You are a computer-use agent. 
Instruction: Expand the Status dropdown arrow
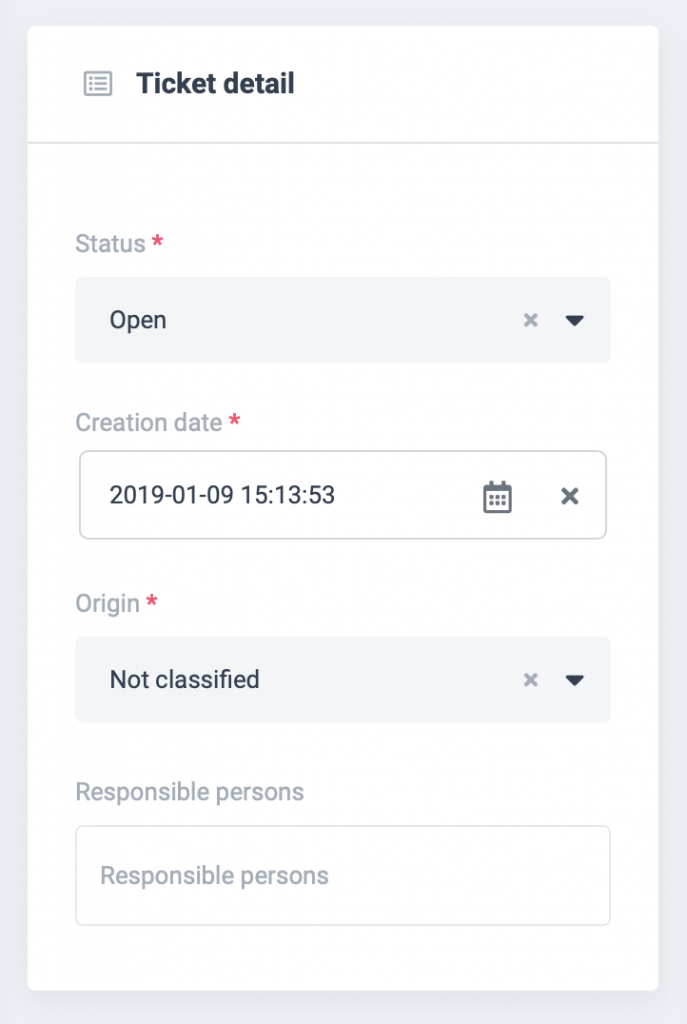coord(574,321)
